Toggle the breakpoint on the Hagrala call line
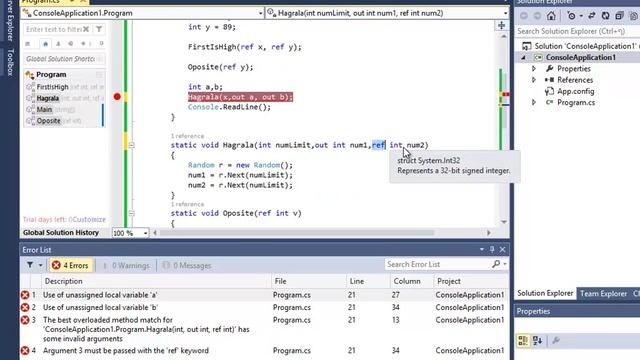The image size is (640, 360). 118,97
